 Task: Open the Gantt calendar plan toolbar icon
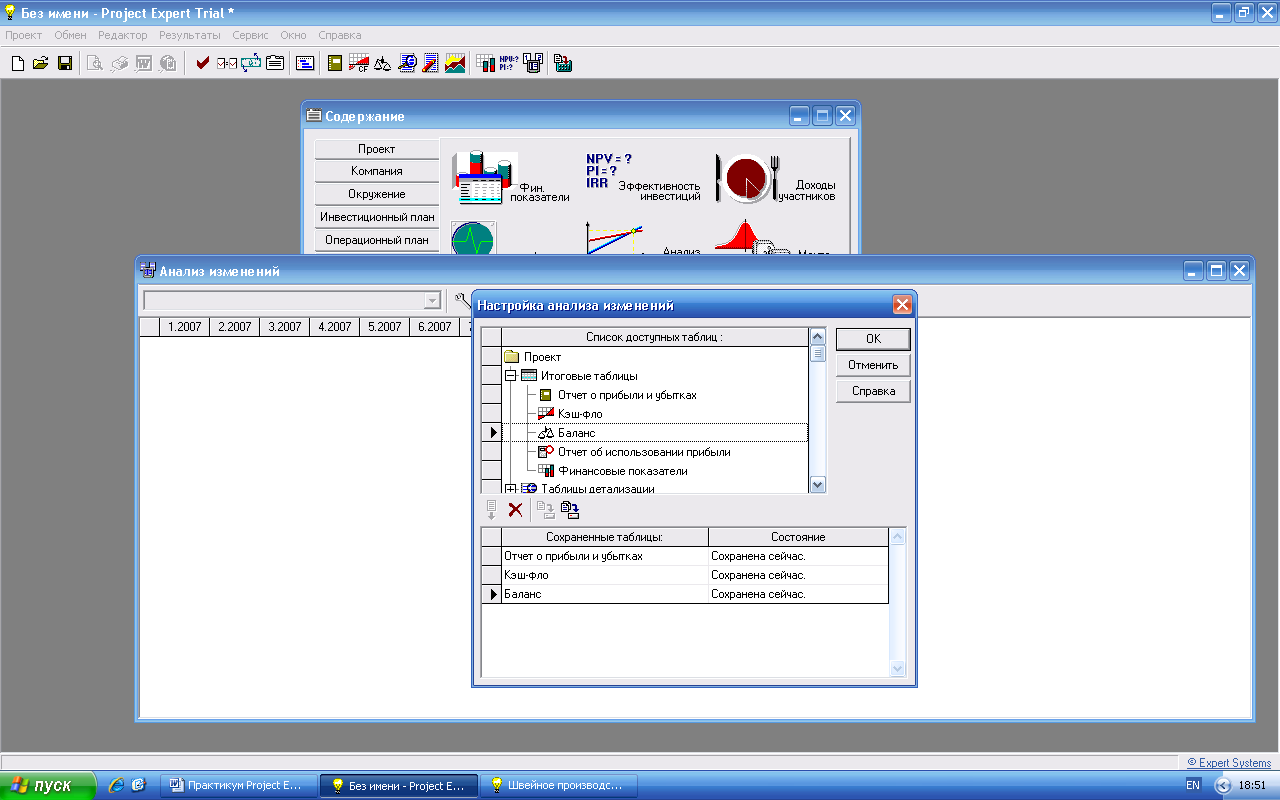(x=305, y=63)
